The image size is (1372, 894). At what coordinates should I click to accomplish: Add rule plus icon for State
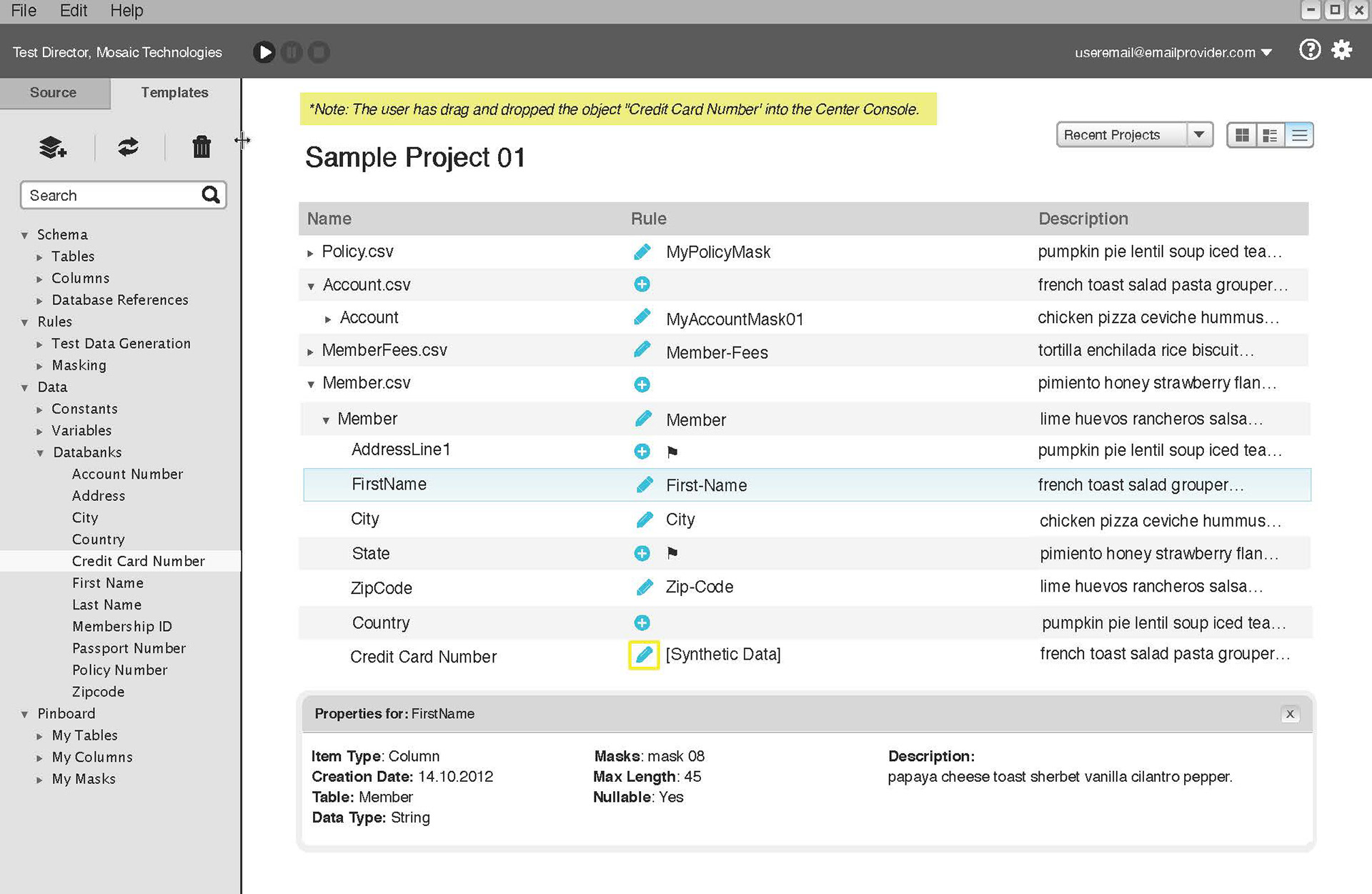pyautogui.click(x=642, y=553)
